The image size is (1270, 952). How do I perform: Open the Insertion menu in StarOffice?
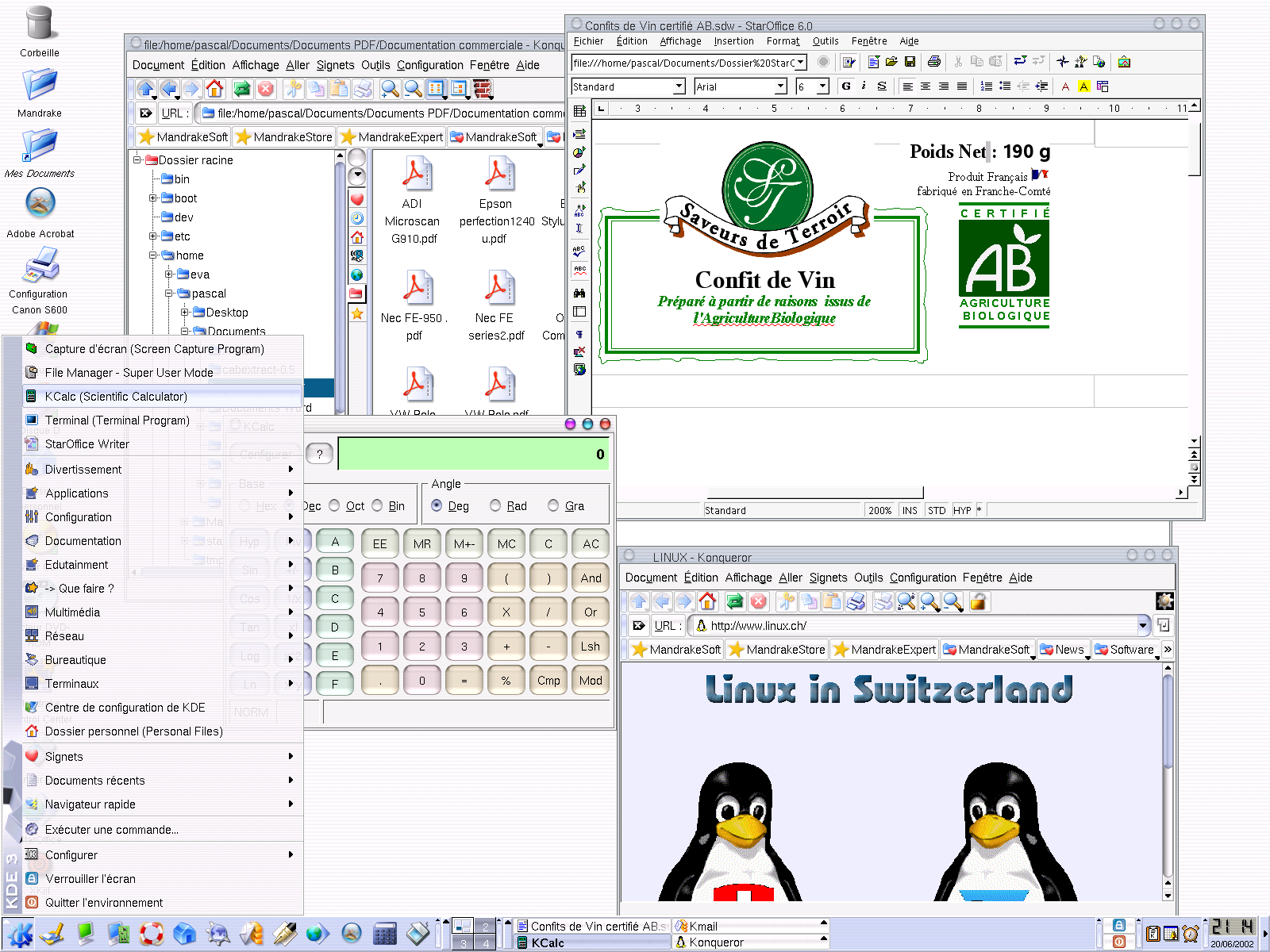click(733, 41)
